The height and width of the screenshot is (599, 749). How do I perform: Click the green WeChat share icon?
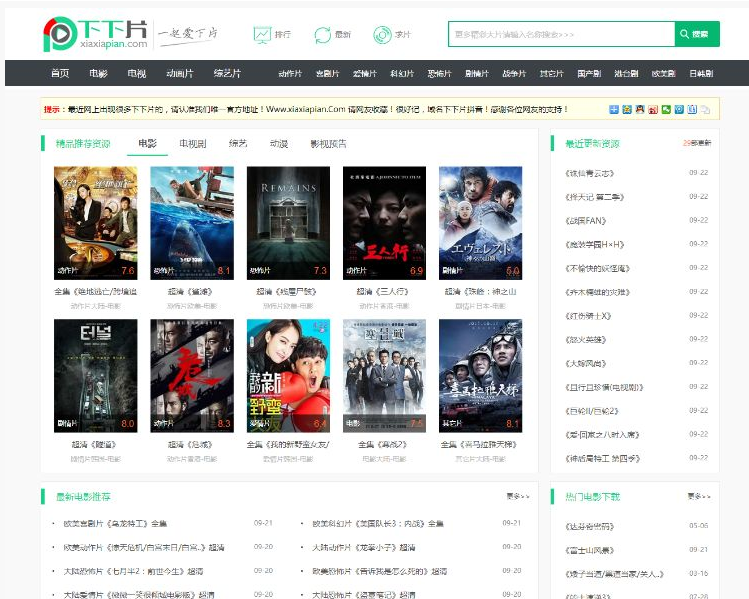pyautogui.click(x=666, y=109)
